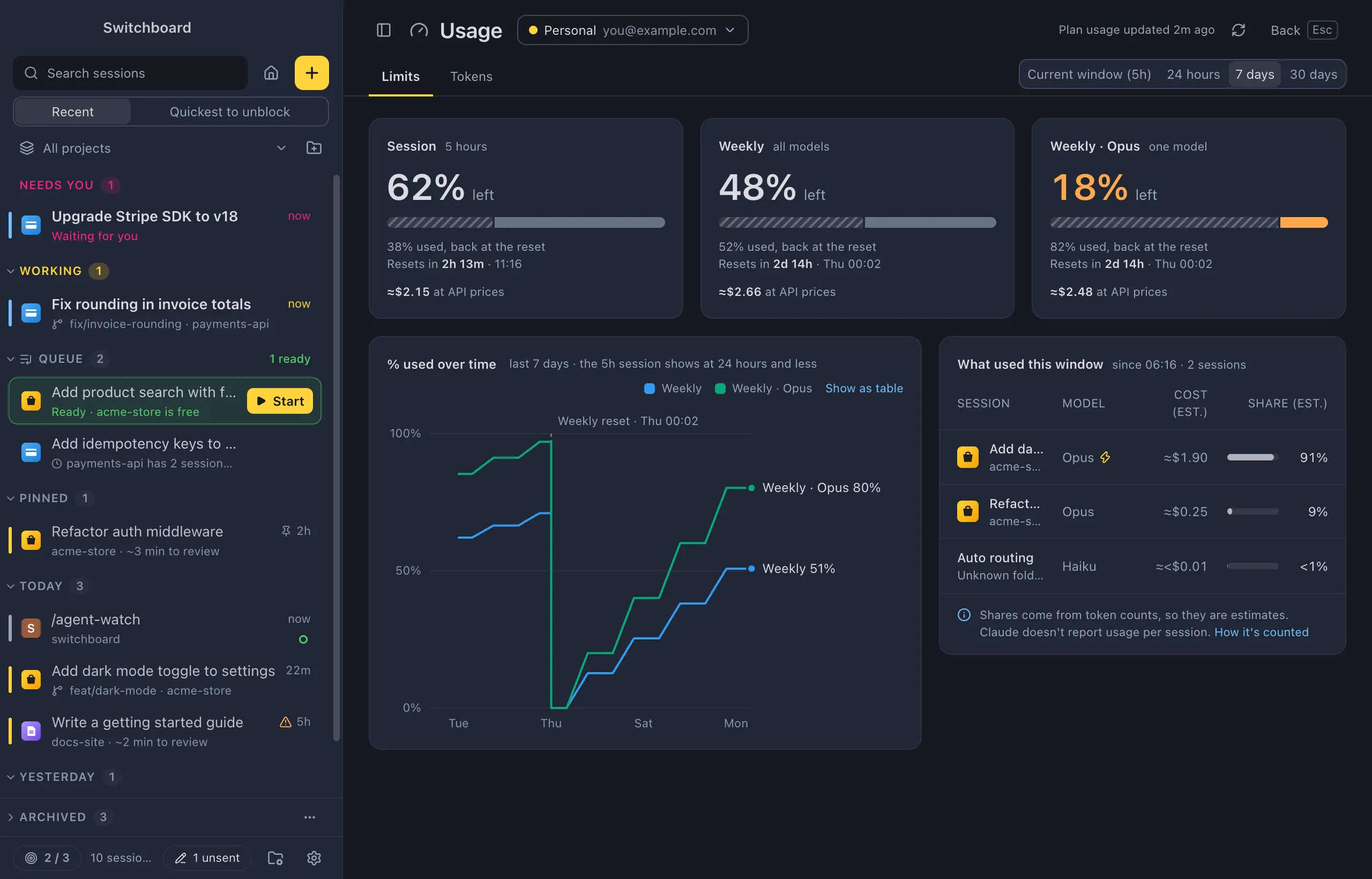This screenshot has height=879, width=1372.
Task: Click the green status circle on /agent-watch
Action: (x=303, y=639)
